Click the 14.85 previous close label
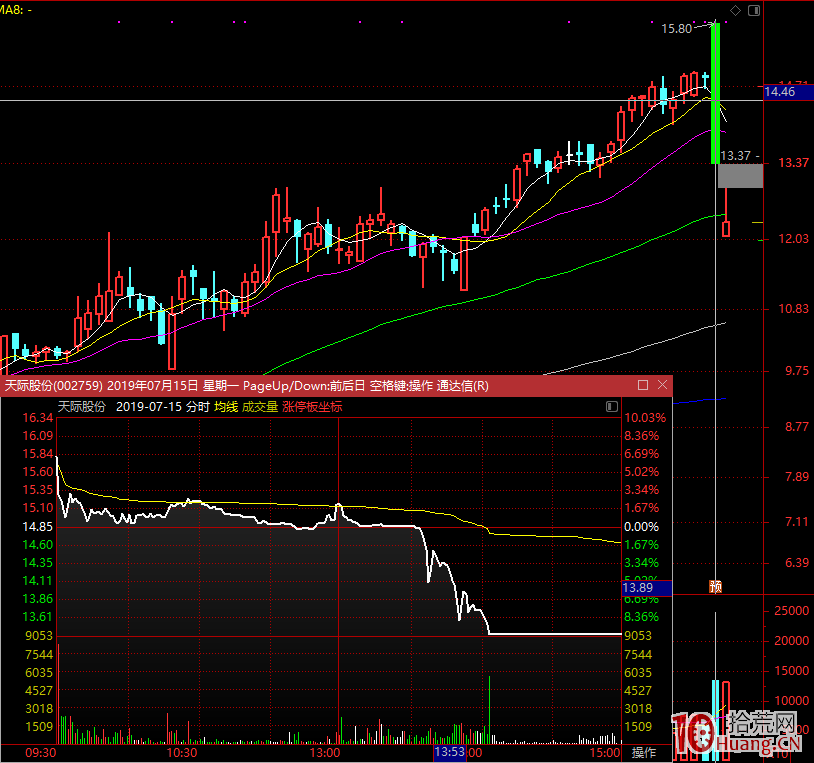Viewport: 814px width, 763px height. coord(37,527)
